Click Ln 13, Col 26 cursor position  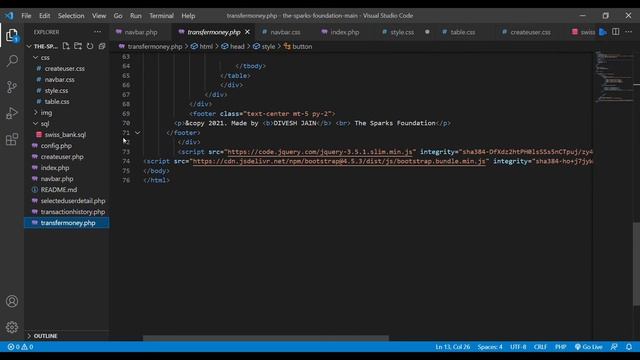[x=453, y=347]
